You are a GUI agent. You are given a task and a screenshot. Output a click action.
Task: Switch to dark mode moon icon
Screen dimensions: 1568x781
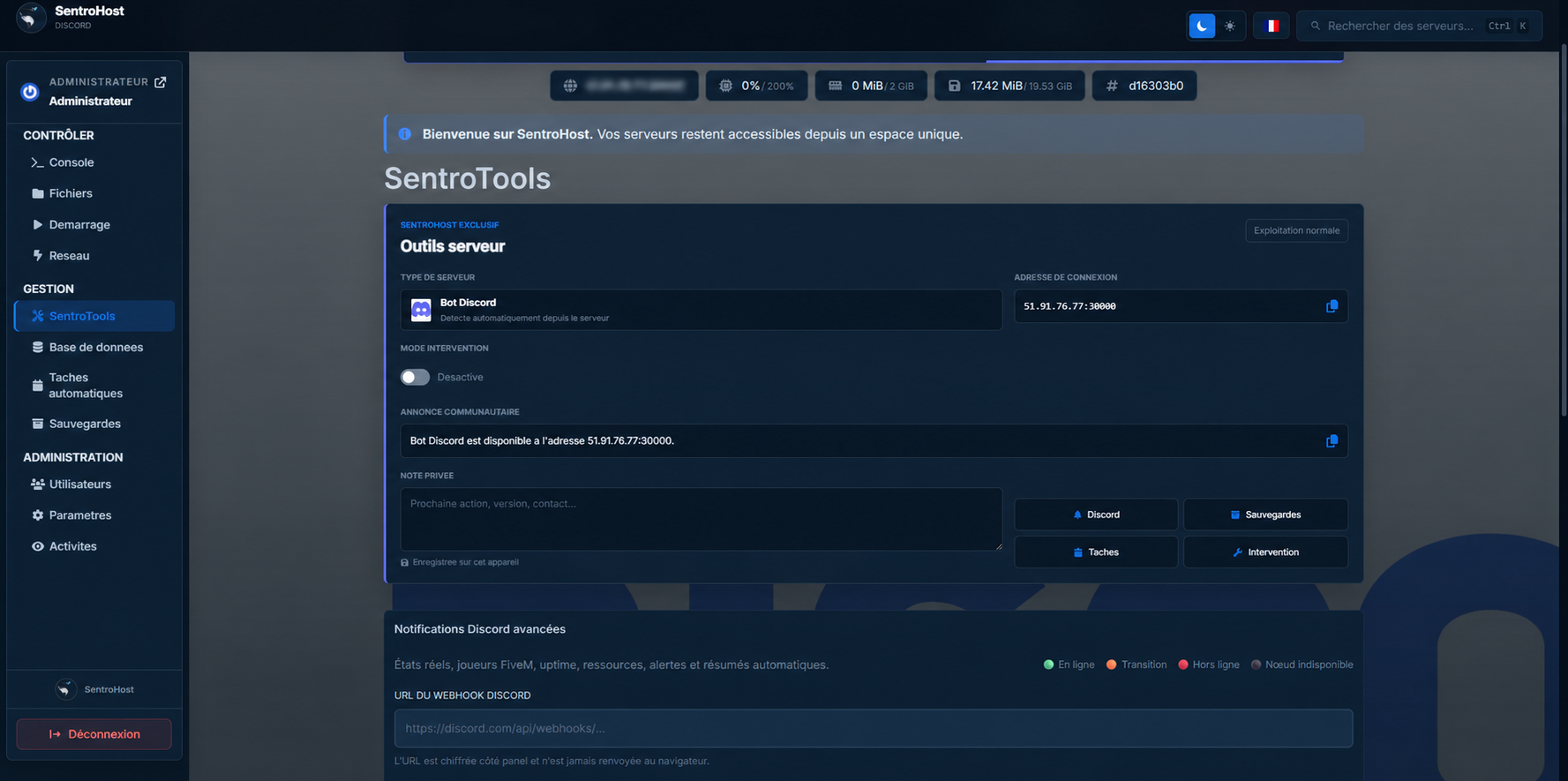1202,26
